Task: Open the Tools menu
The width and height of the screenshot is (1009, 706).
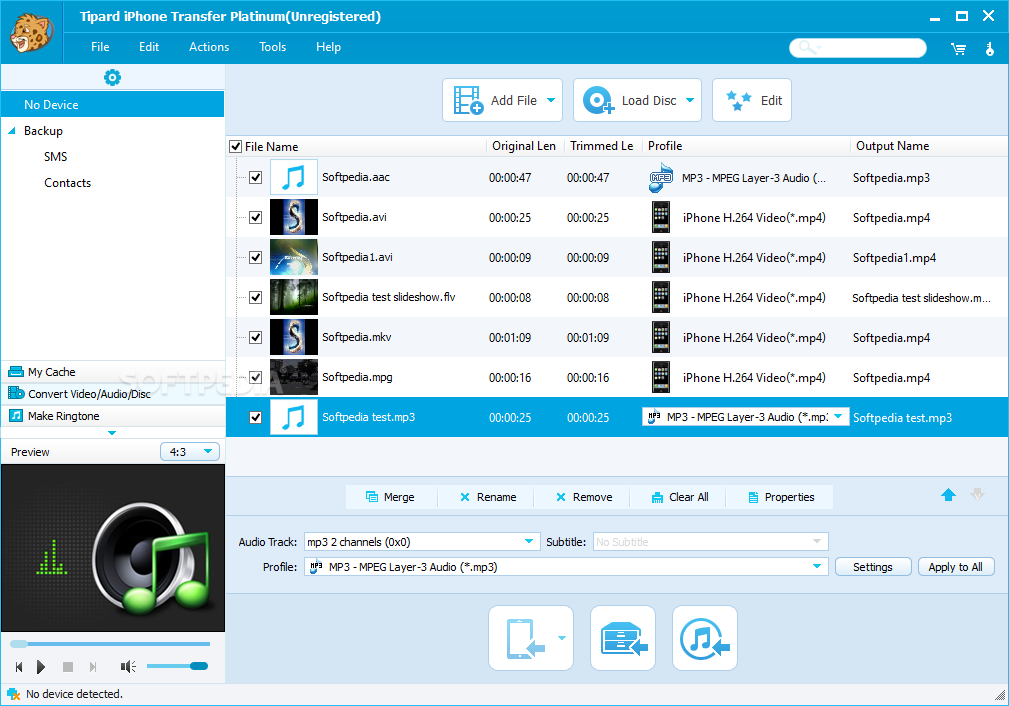Action: 273,47
